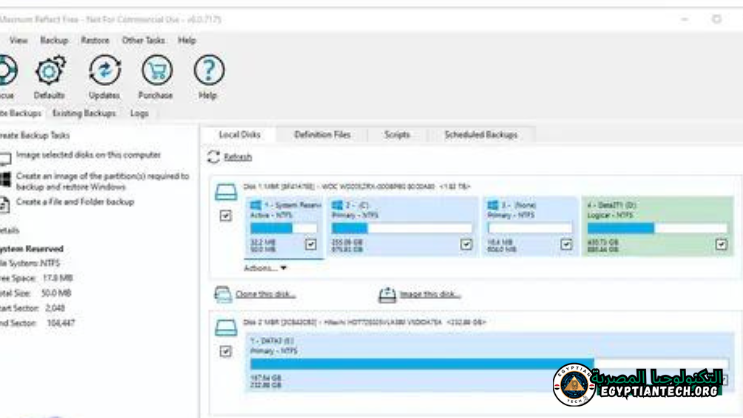Open the Purchase shopping cart icon
Screen dimensions: 743x418
[155, 71]
